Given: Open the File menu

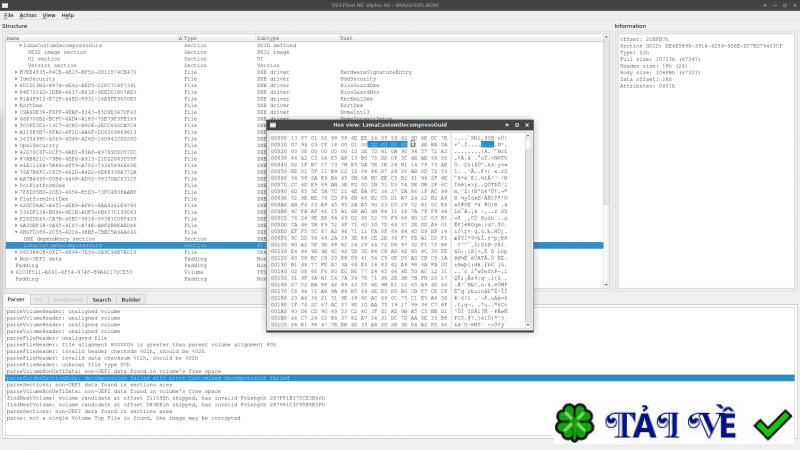Looking at the screenshot, I should [8, 15].
